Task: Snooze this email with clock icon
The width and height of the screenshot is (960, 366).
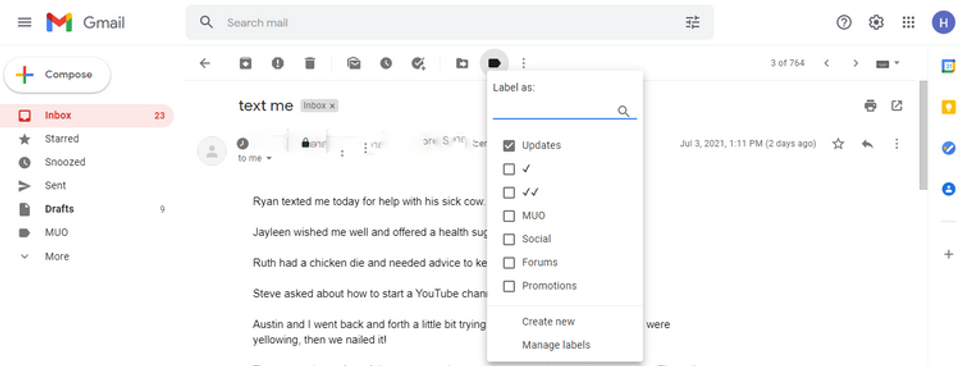Action: (x=386, y=63)
